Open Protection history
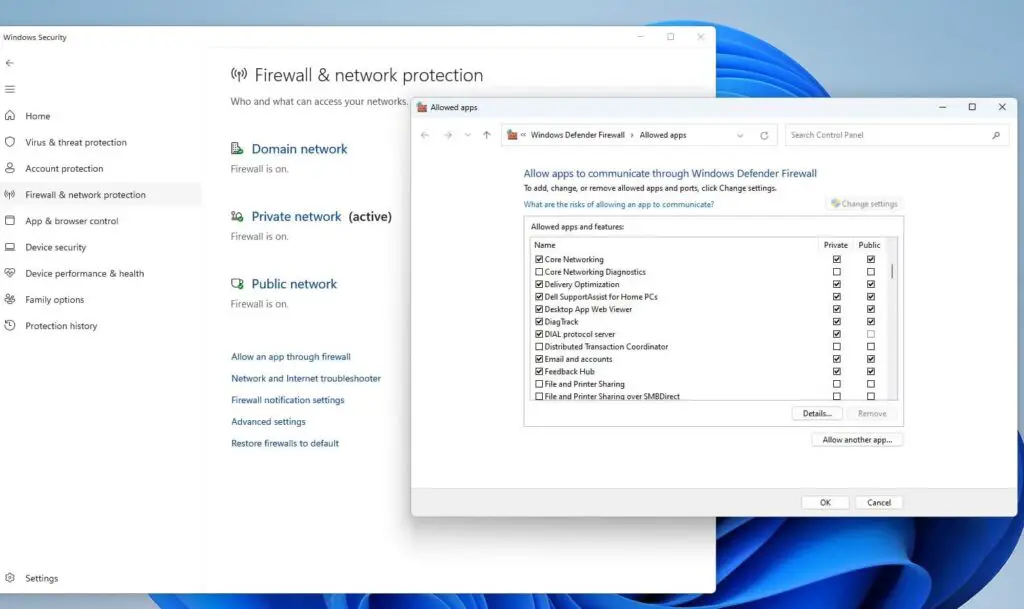The width and height of the screenshot is (1024, 609). click(x=63, y=325)
